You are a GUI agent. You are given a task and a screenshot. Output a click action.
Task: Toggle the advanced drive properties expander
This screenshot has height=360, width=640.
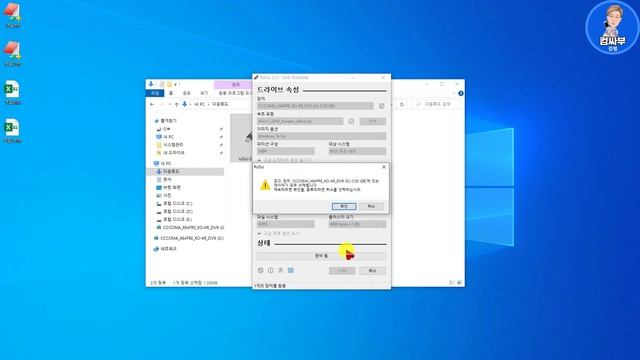click(x=284, y=160)
